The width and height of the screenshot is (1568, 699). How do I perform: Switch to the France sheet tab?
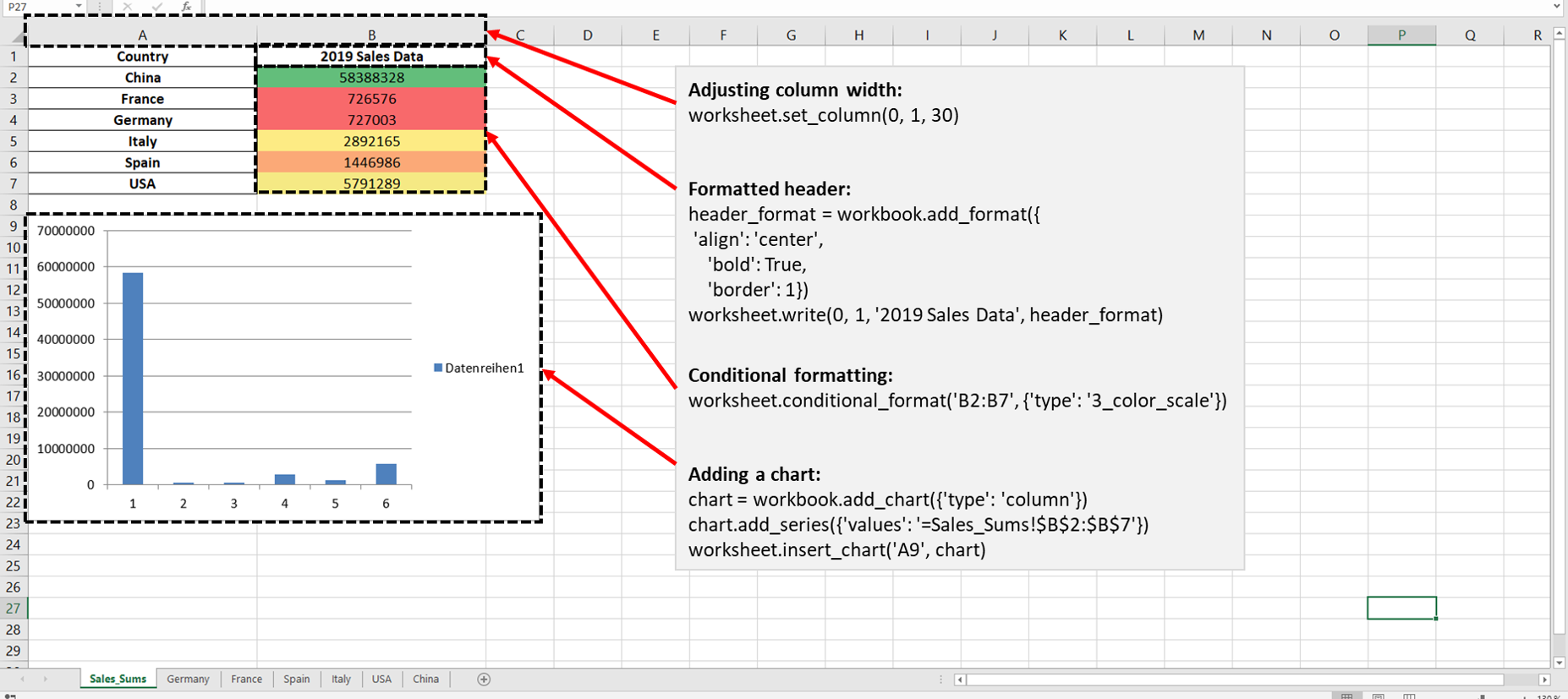(246, 679)
